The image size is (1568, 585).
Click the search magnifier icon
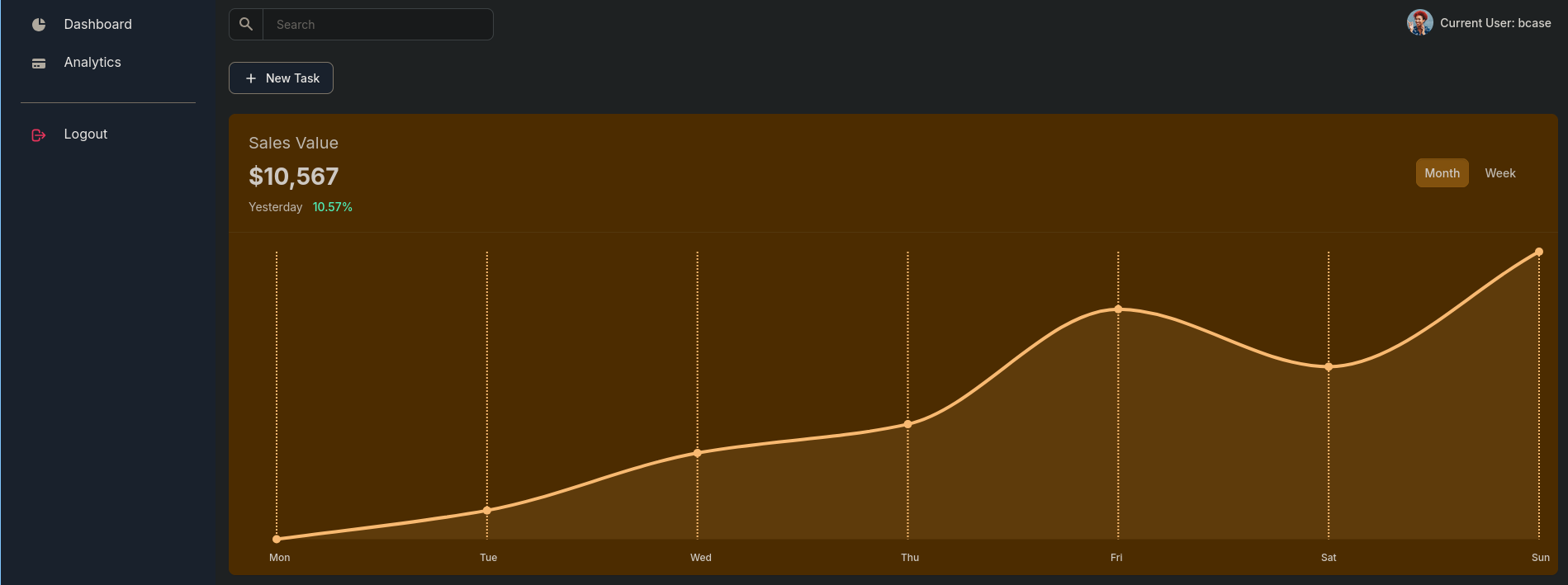(x=246, y=25)
